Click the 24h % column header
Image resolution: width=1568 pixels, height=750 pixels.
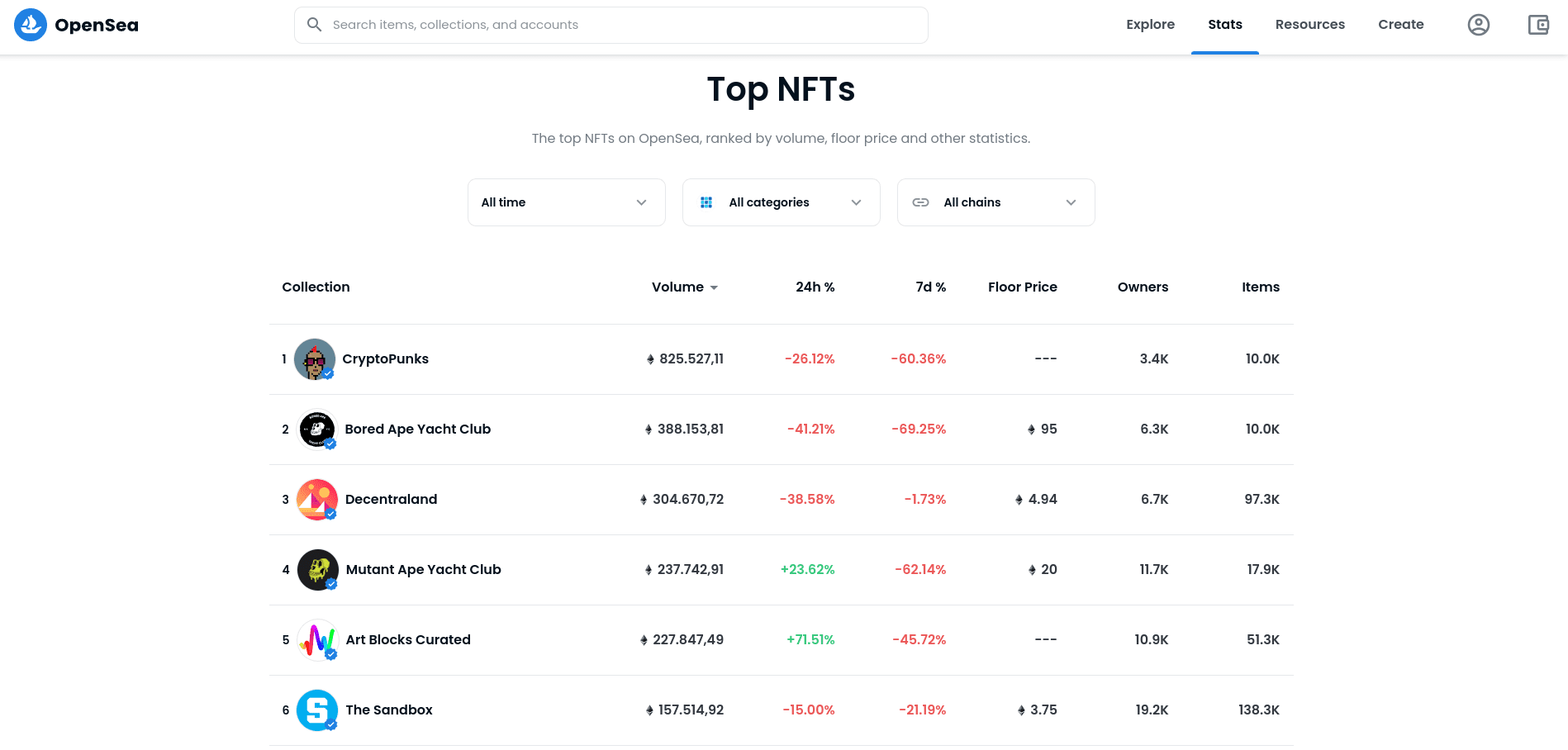pyautogui.click(x=815, y=287)
